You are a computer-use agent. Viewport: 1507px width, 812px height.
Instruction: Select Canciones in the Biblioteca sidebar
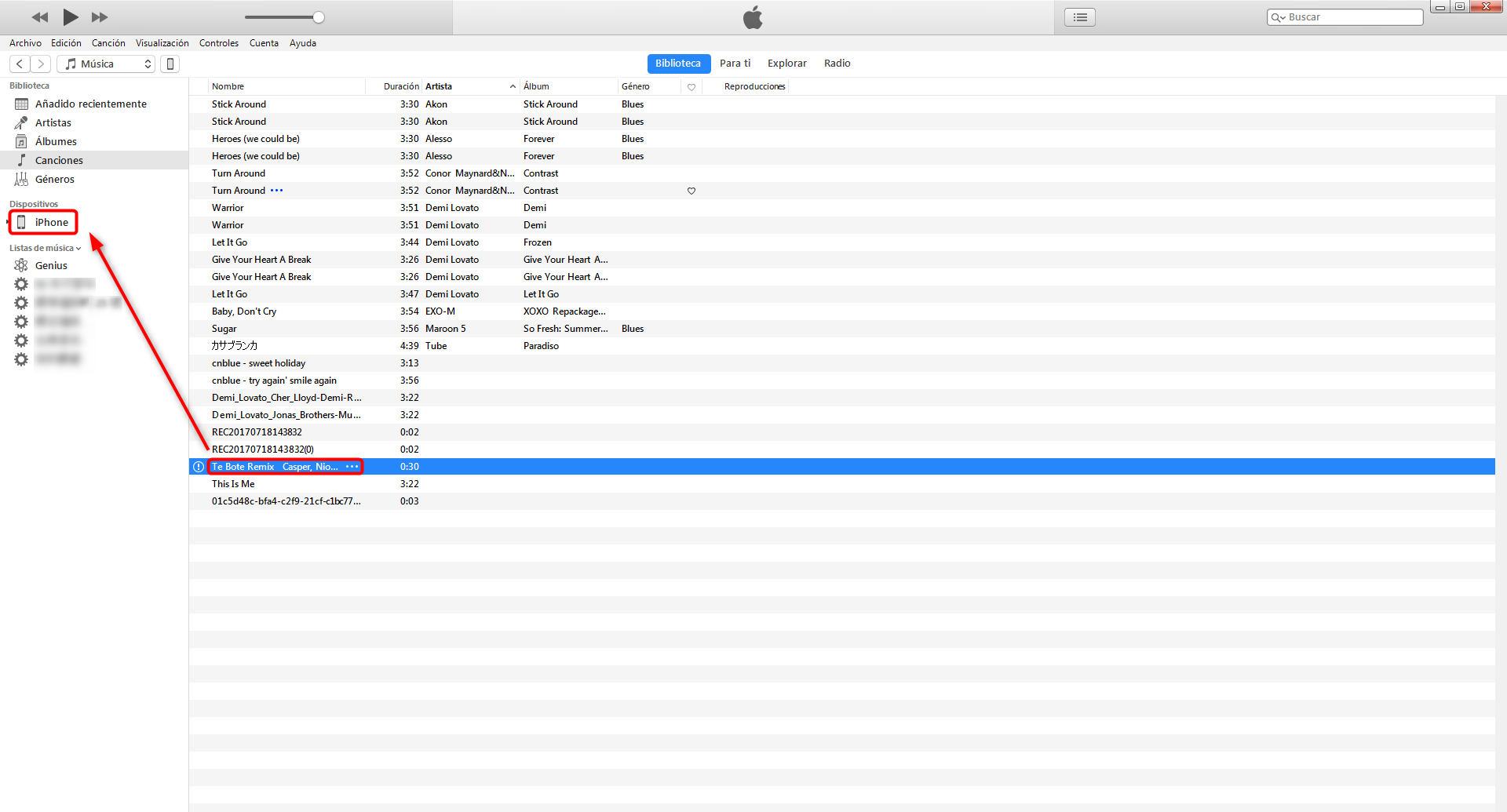59,159
